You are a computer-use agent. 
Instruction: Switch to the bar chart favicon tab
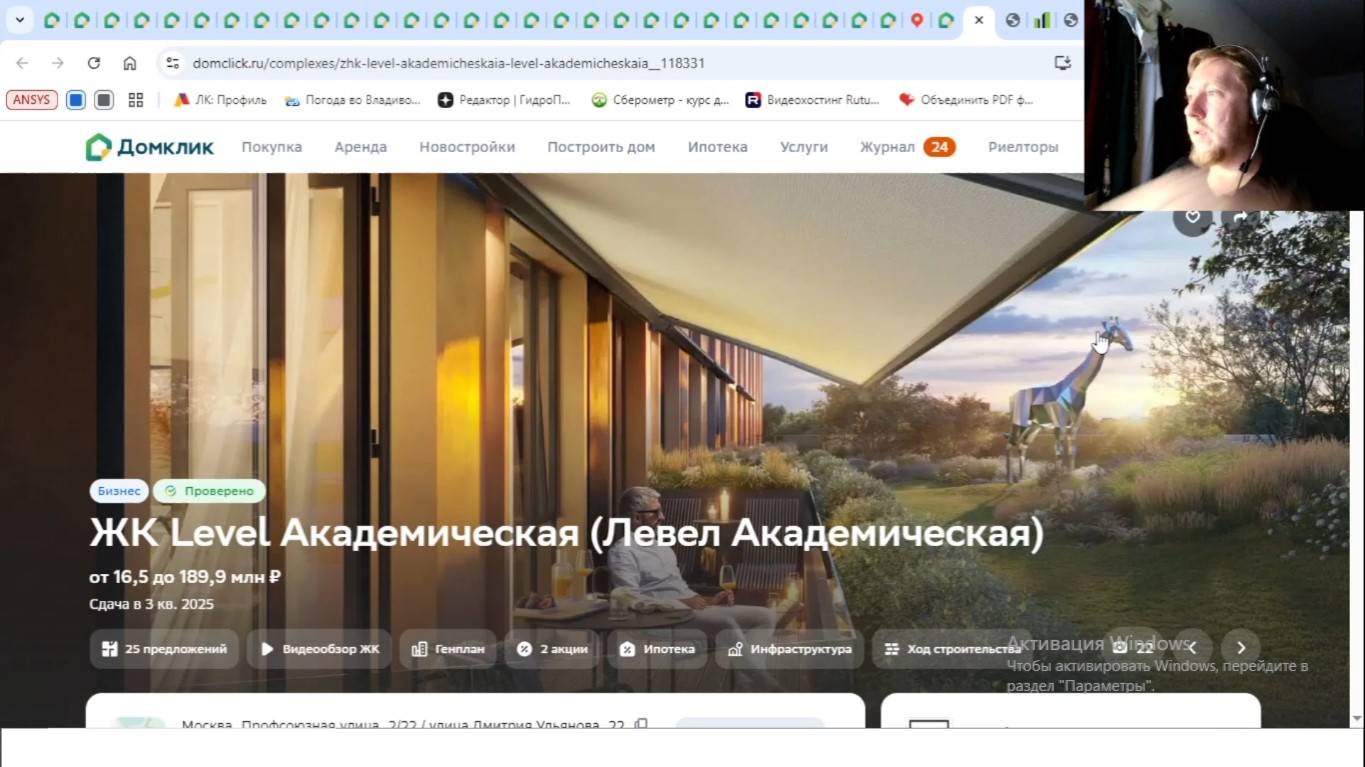(1042, 20)
